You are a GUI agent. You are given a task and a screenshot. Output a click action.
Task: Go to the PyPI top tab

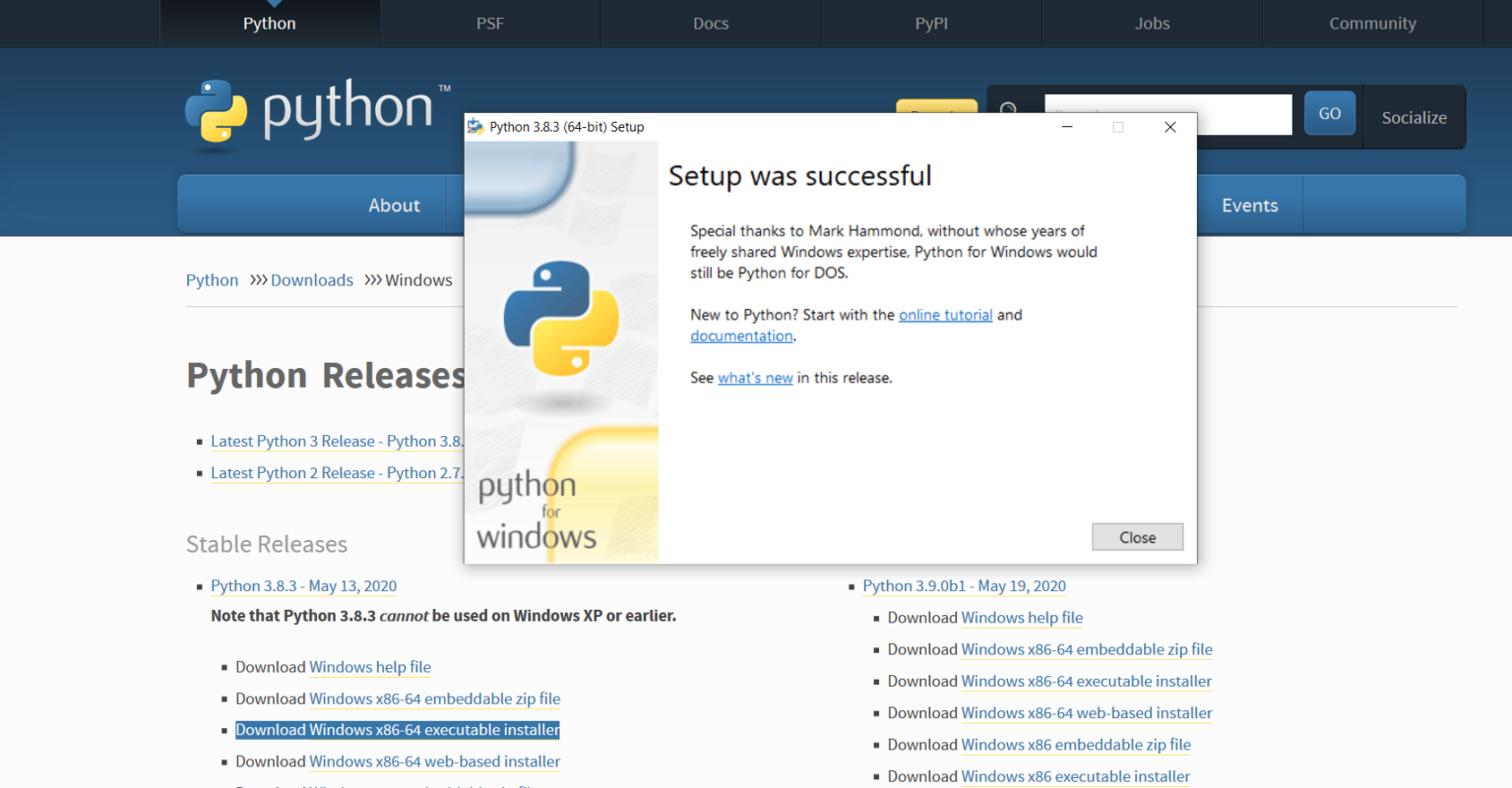(x=931, y=24)
